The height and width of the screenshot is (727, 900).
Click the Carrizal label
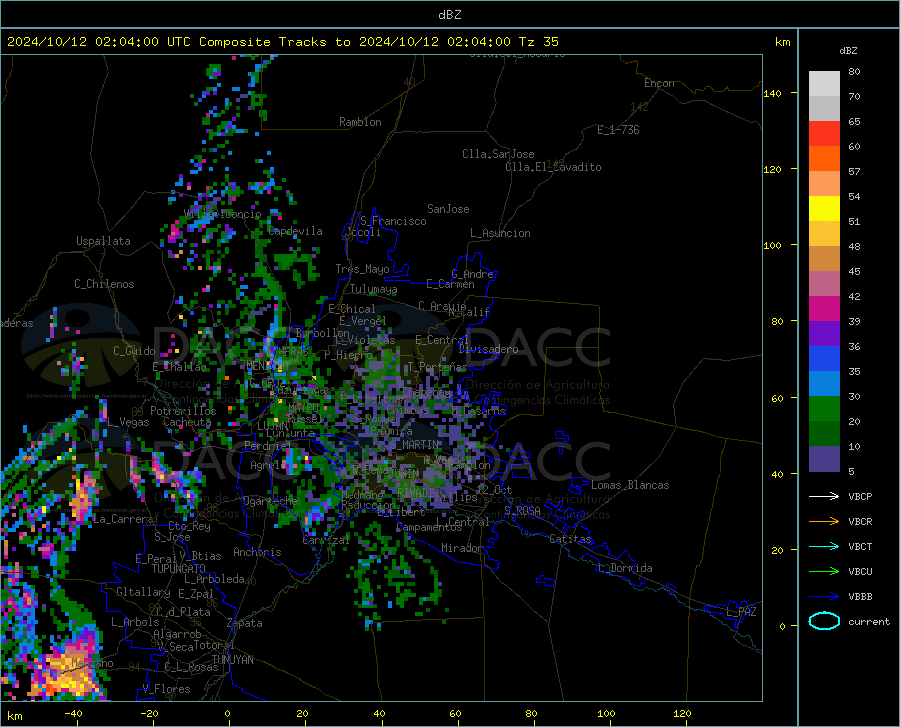[326, 540]
